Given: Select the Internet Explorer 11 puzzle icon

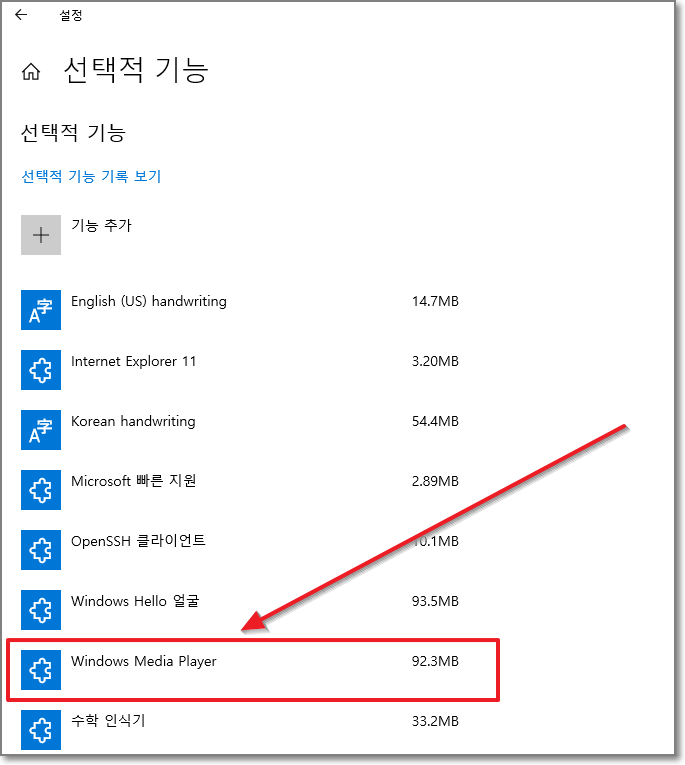Looking at the screenshot, I should [41, 370].
